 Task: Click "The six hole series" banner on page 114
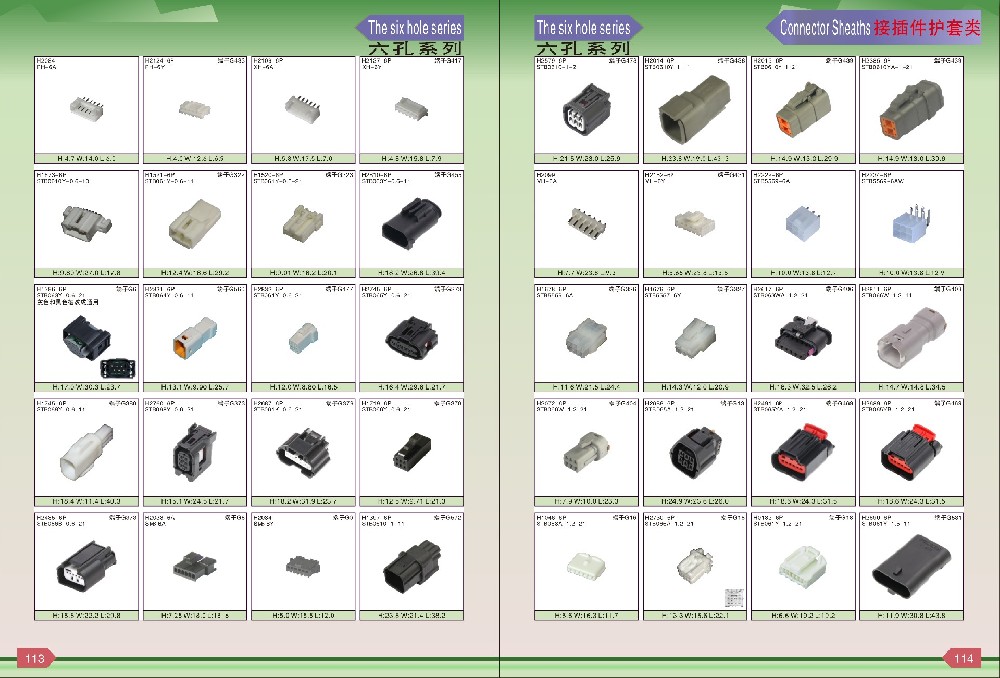[587, 27]
